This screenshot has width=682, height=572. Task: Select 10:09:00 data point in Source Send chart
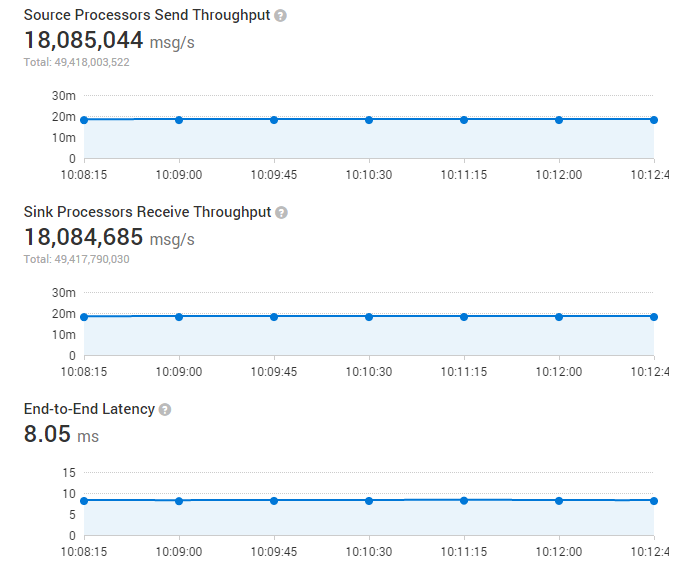(179, 120)
